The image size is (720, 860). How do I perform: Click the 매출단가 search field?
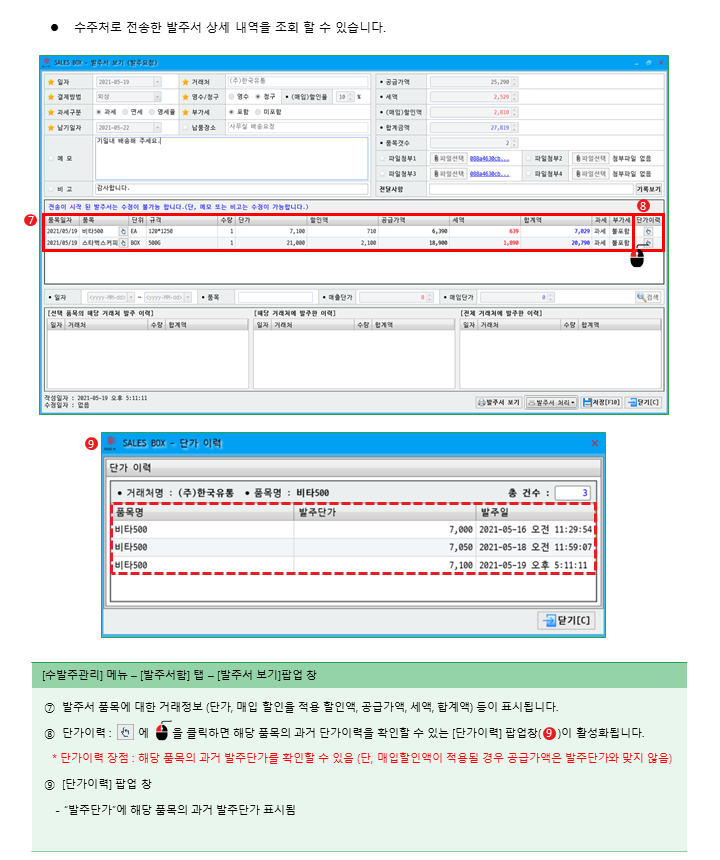click(x=396, y=297)
